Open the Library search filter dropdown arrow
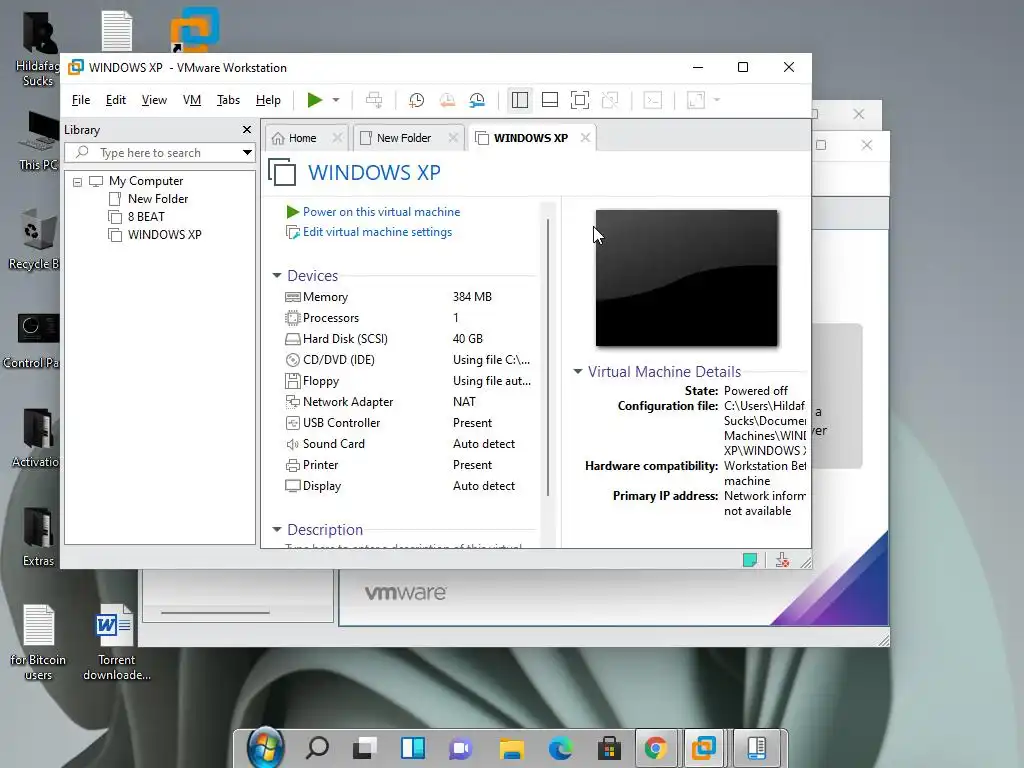 [248, 153]
